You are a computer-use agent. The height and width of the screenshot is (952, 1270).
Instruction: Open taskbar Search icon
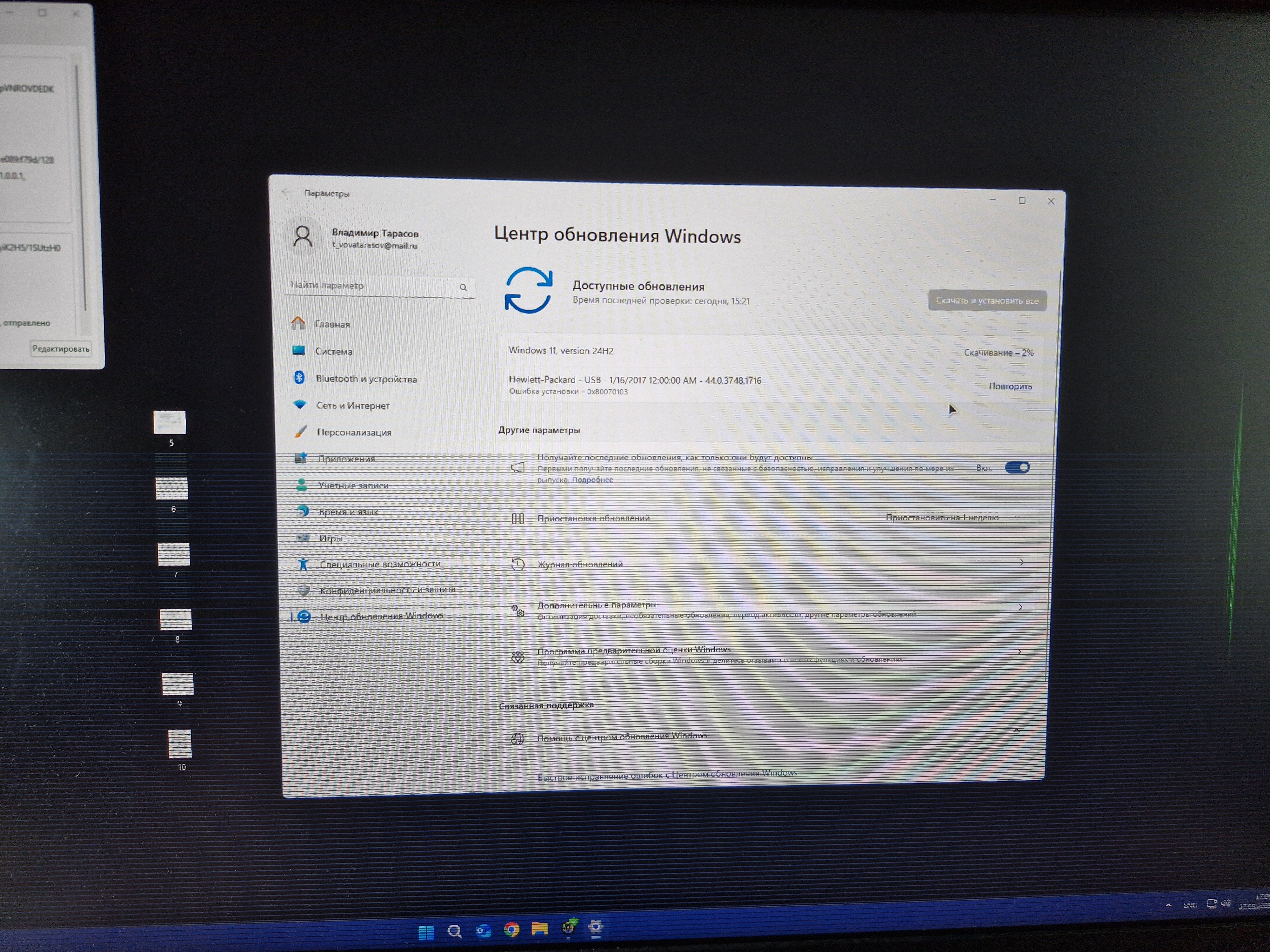(x=455, y=931)
